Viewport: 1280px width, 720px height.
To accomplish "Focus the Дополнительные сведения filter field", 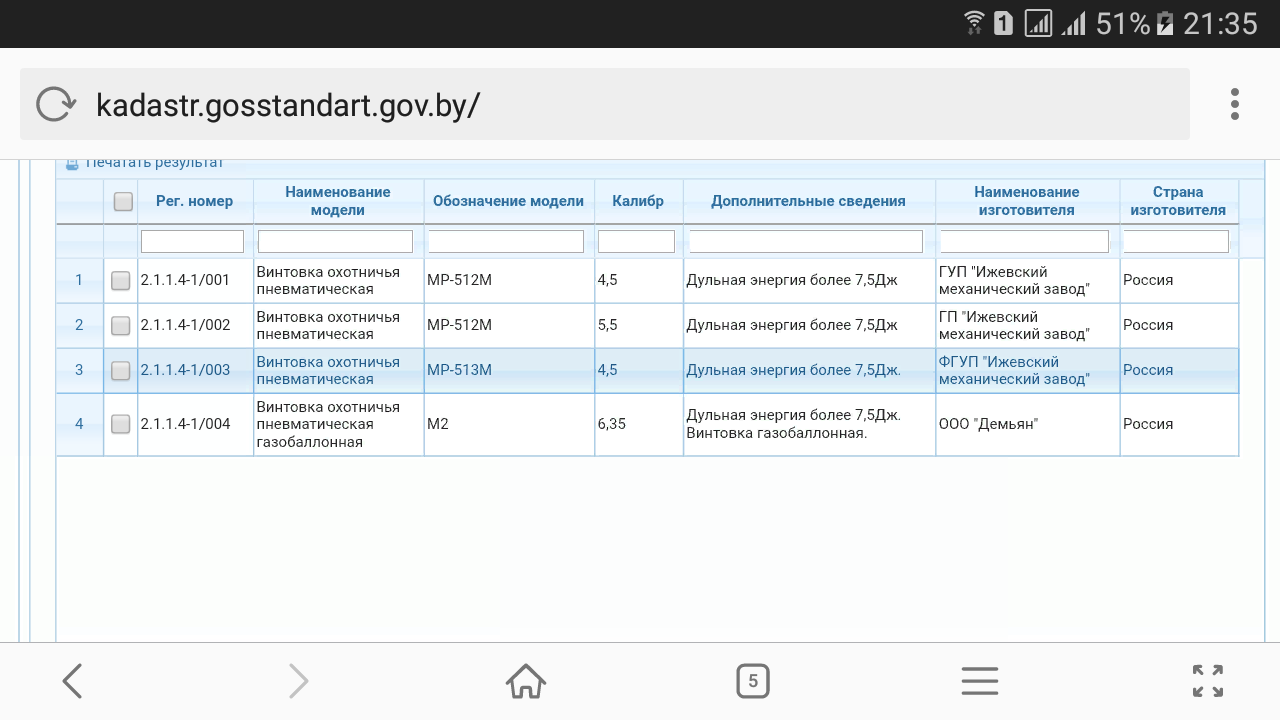I will (x=806, y=241).
